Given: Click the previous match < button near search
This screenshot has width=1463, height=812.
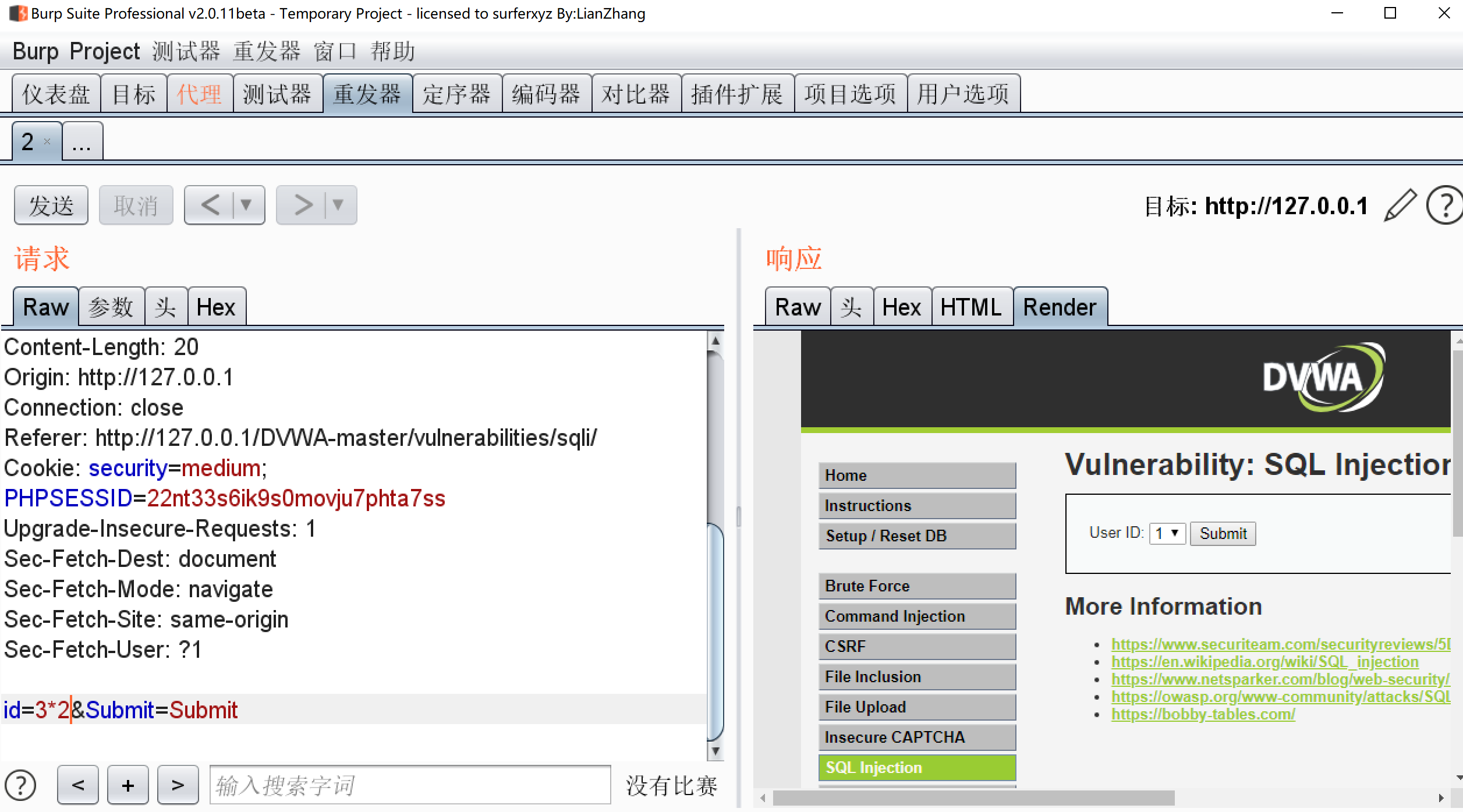Looking at the screenshot, I should pos(78,785).
